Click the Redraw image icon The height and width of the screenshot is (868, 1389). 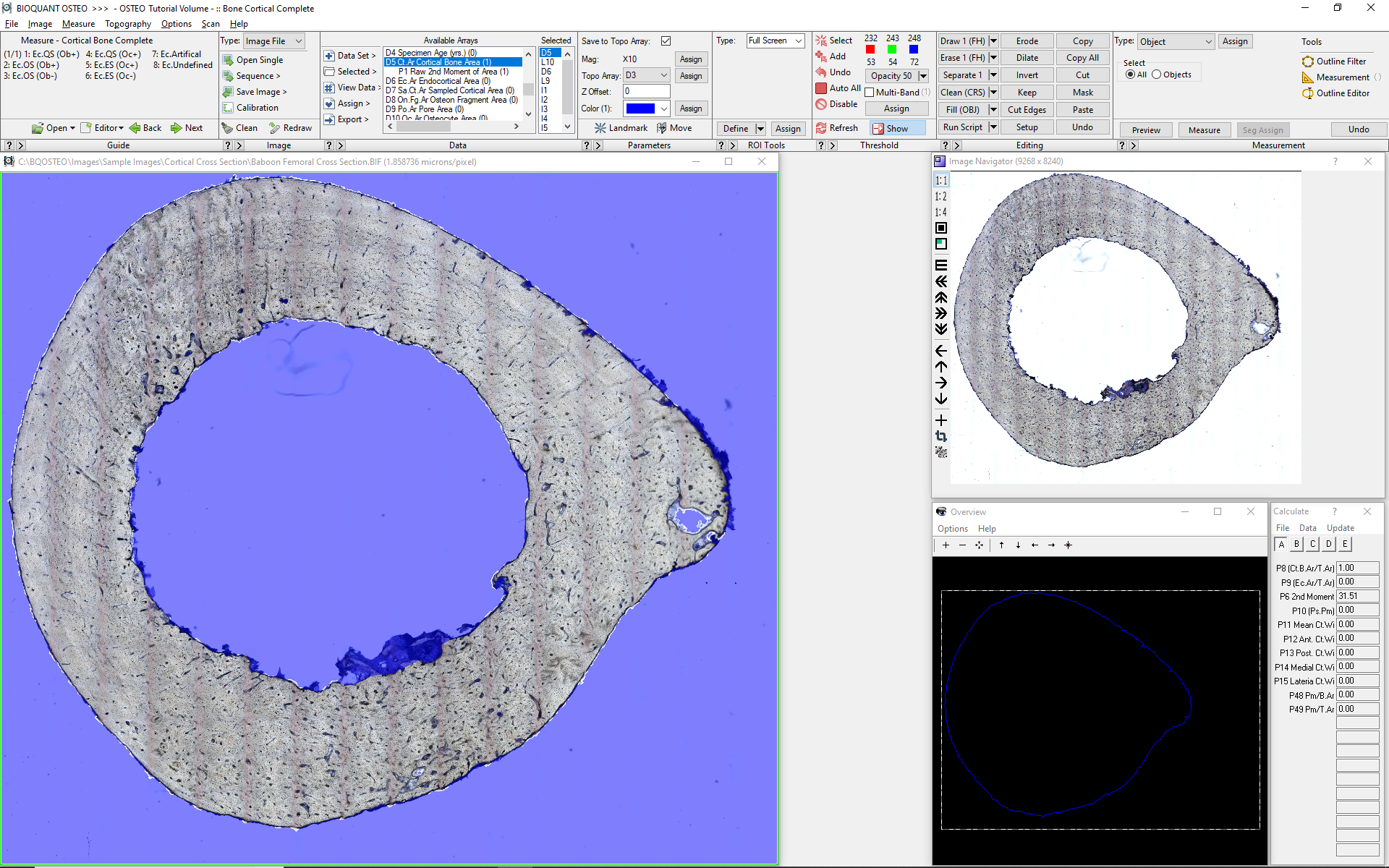(x=275, y=128)
